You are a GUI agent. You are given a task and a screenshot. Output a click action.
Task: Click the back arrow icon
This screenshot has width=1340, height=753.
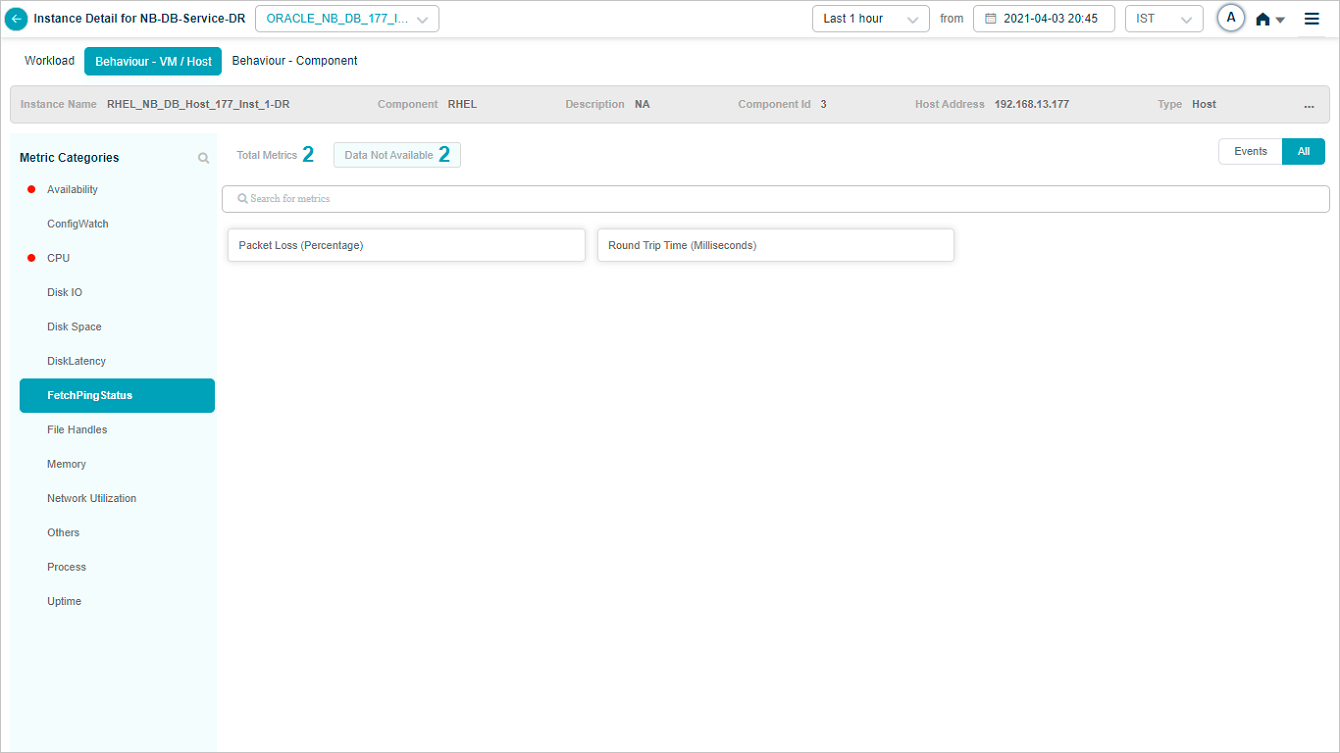point(16,19)
